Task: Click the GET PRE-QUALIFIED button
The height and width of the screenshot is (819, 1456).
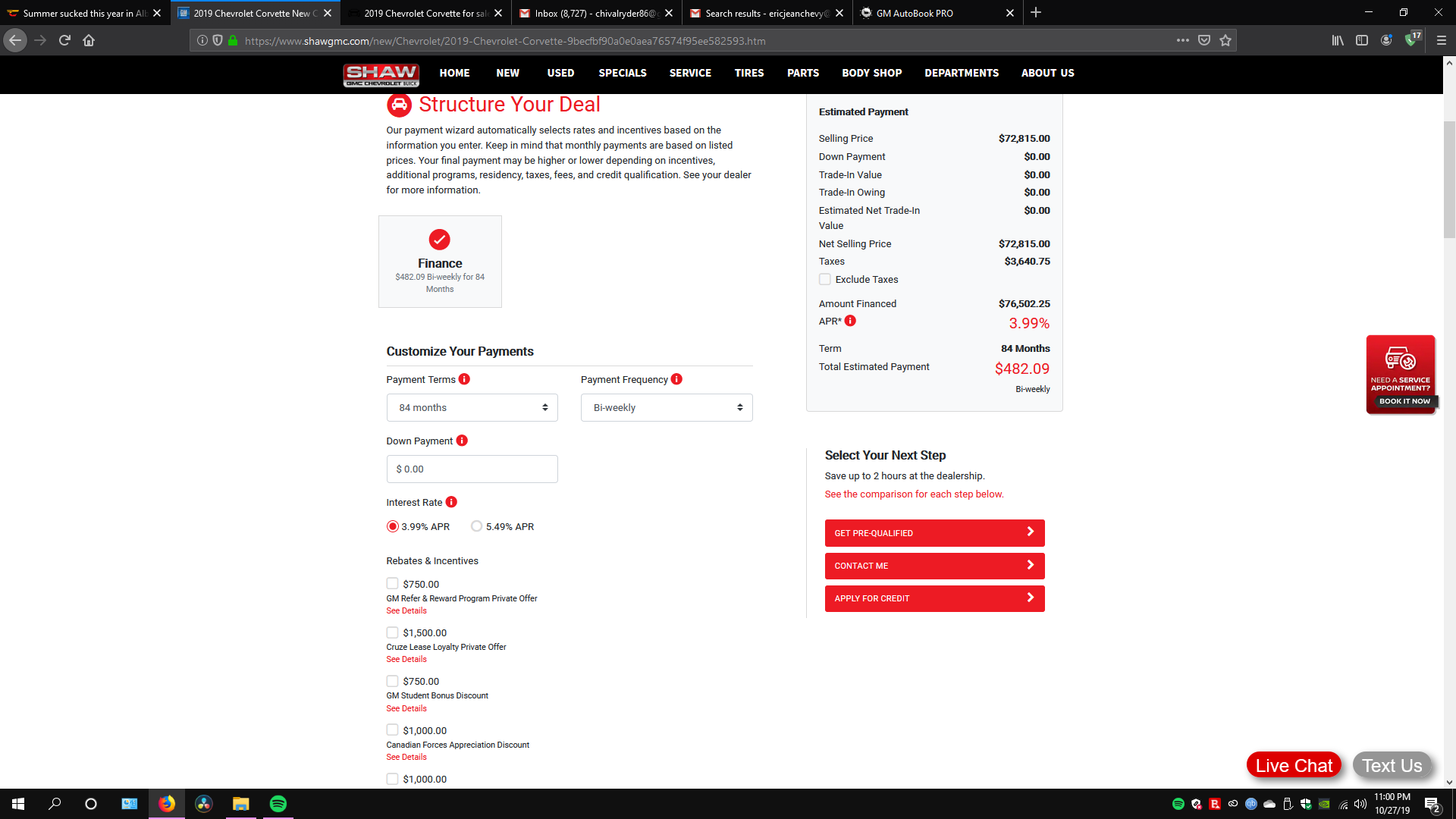Action: [934, 532]
